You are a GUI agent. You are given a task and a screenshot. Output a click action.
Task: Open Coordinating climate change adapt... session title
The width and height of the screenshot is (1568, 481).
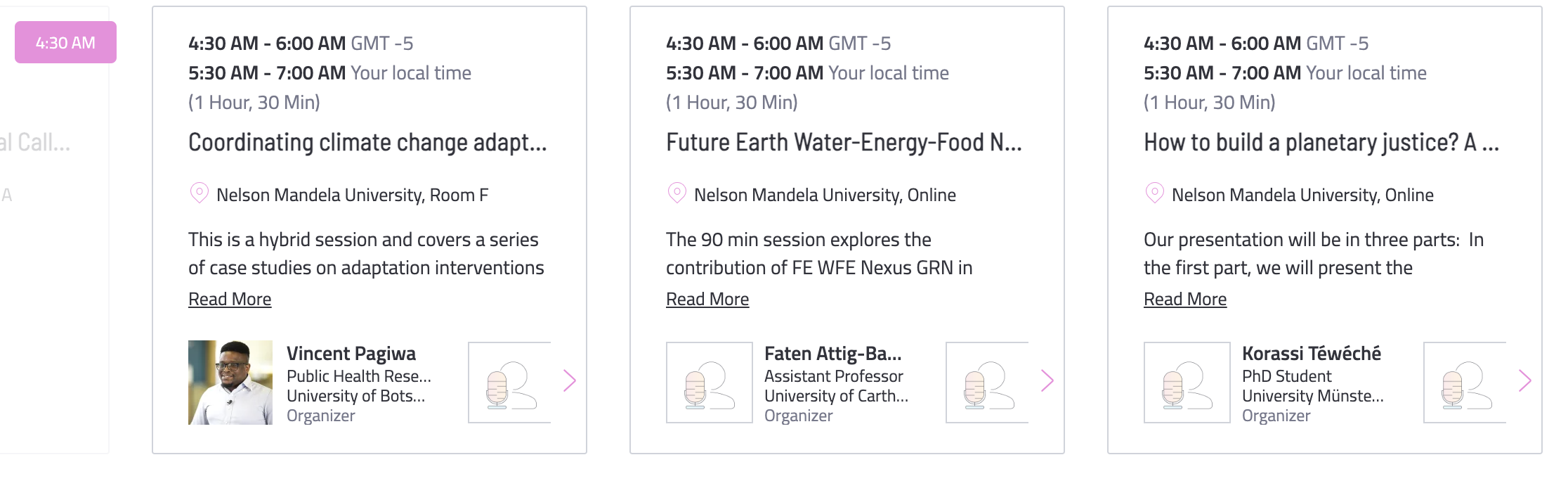[367, 143]
